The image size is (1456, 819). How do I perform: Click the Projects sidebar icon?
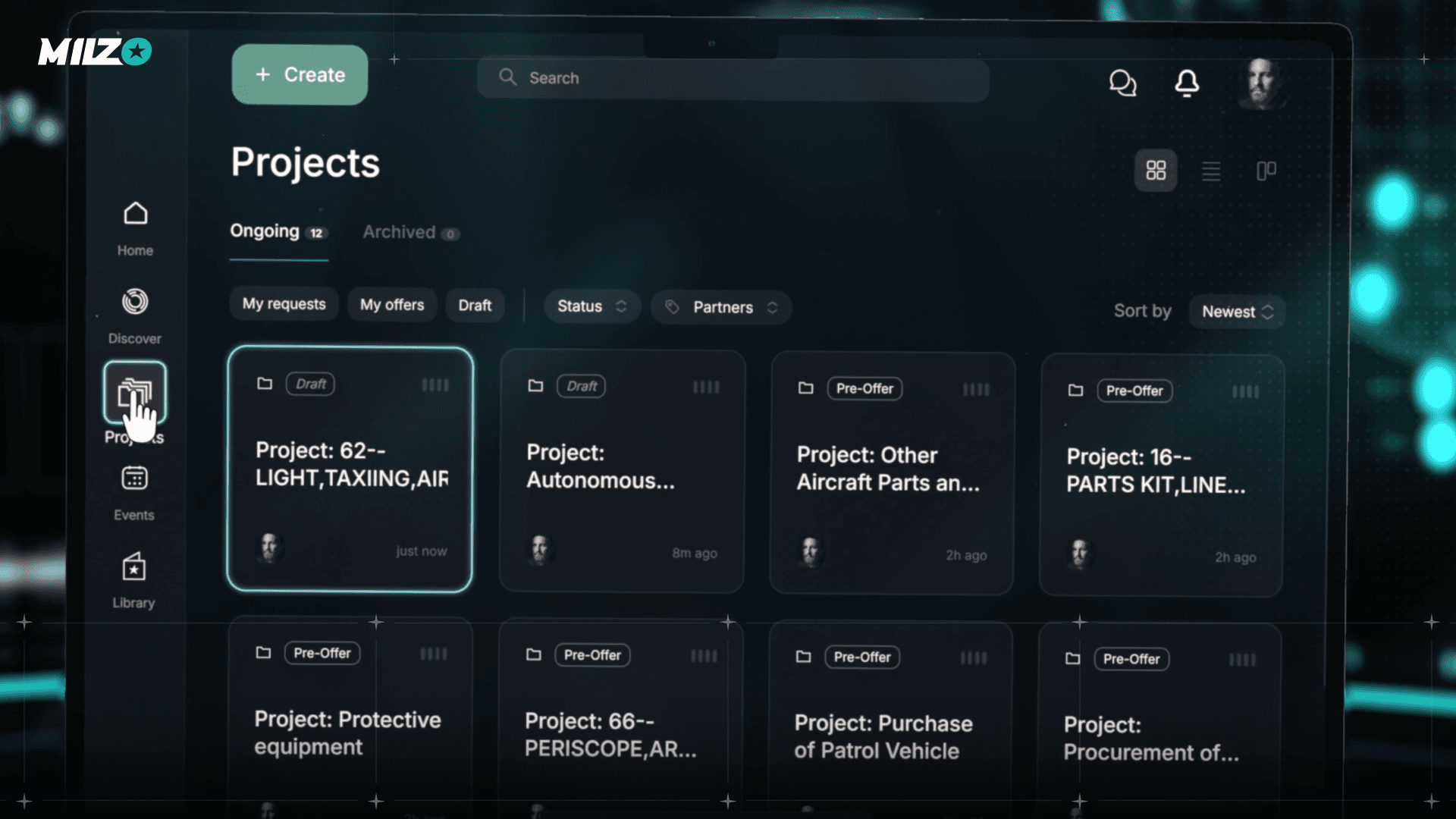(135, 393)
